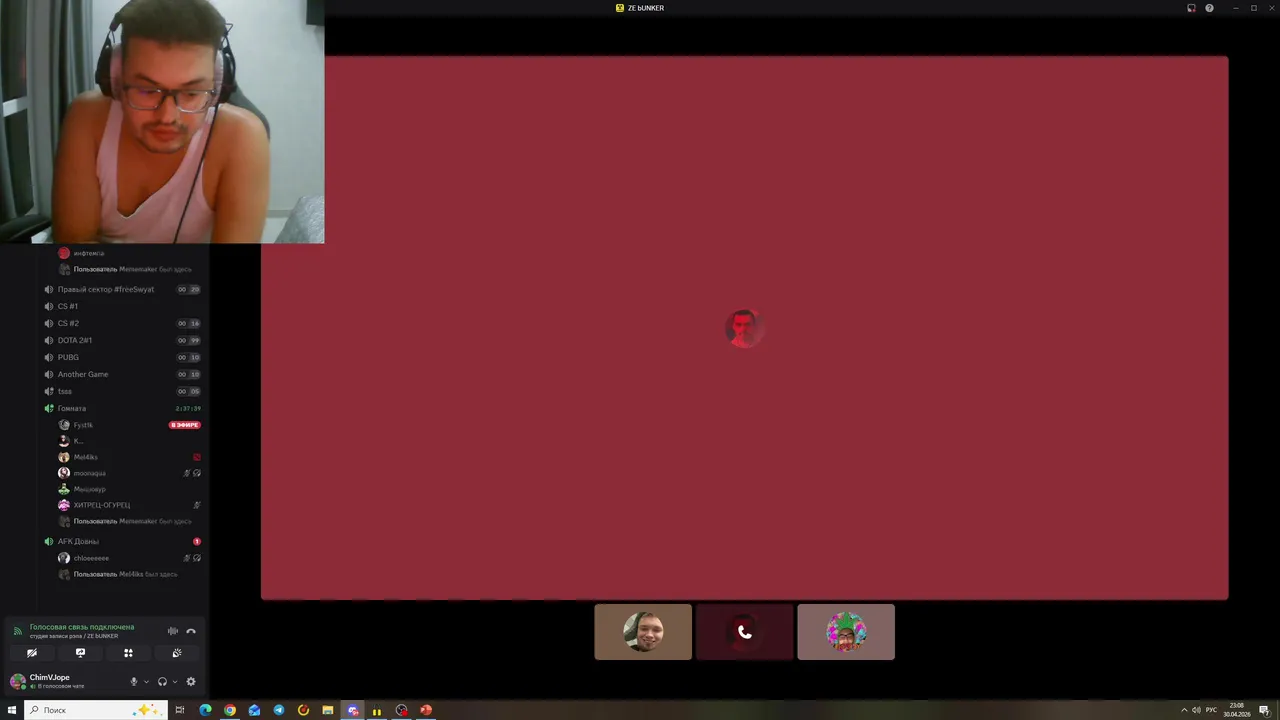Image resolution: width=1280 pixels, height=720 pixels.
Task: Open microphone input options arrow
Action: (x=146, y=682)
